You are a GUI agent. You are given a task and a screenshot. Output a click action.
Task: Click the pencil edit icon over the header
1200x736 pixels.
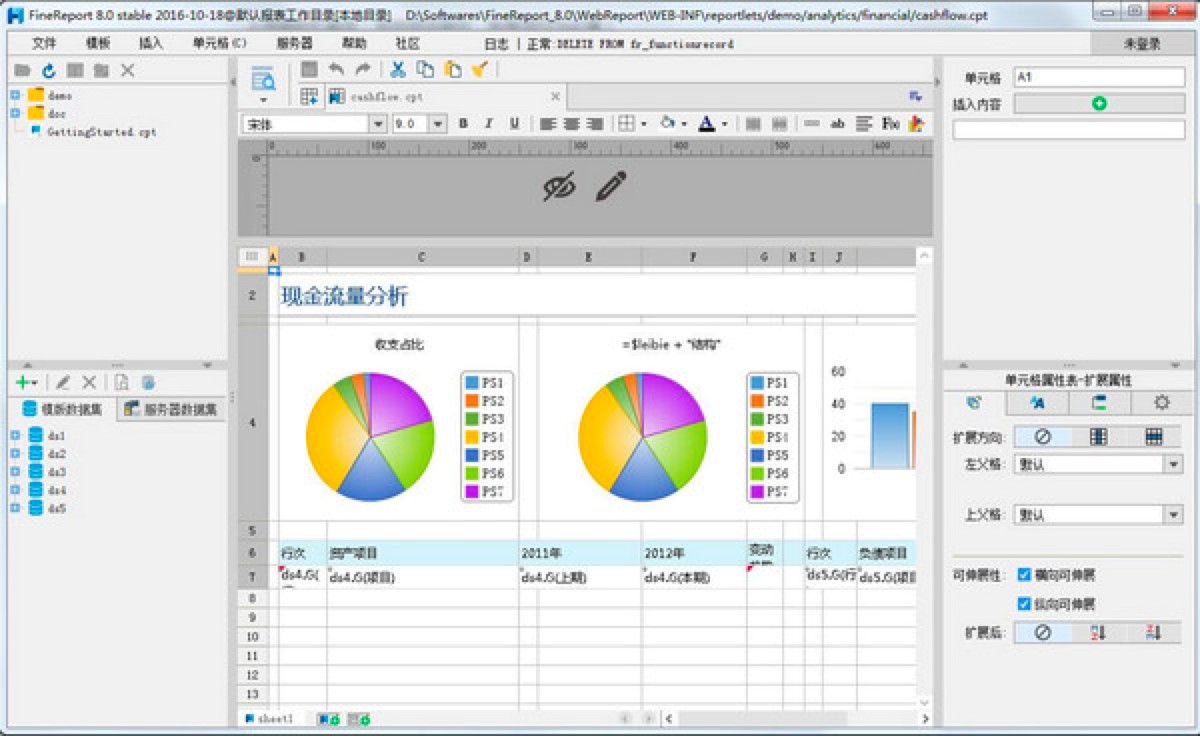click(611, 186)
